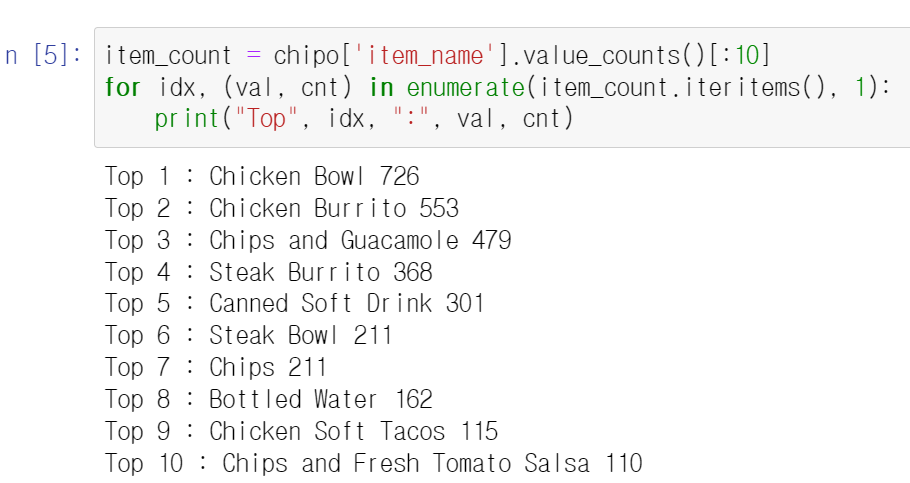Click the 'item_name' string in code
The height and width of the screenshot is (483, 910).
point(423,56)
